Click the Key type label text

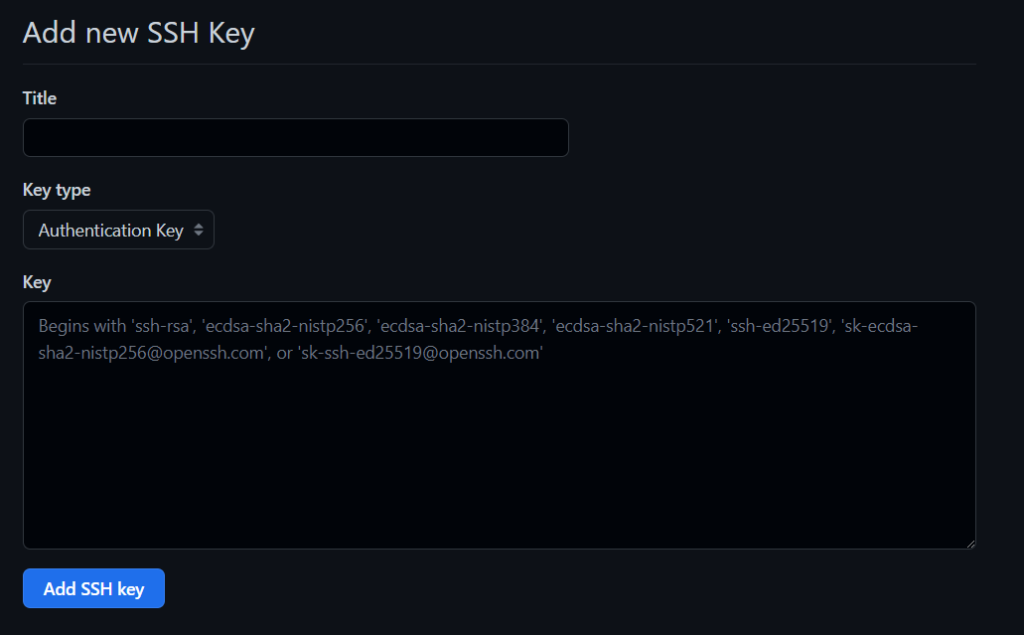57,190
